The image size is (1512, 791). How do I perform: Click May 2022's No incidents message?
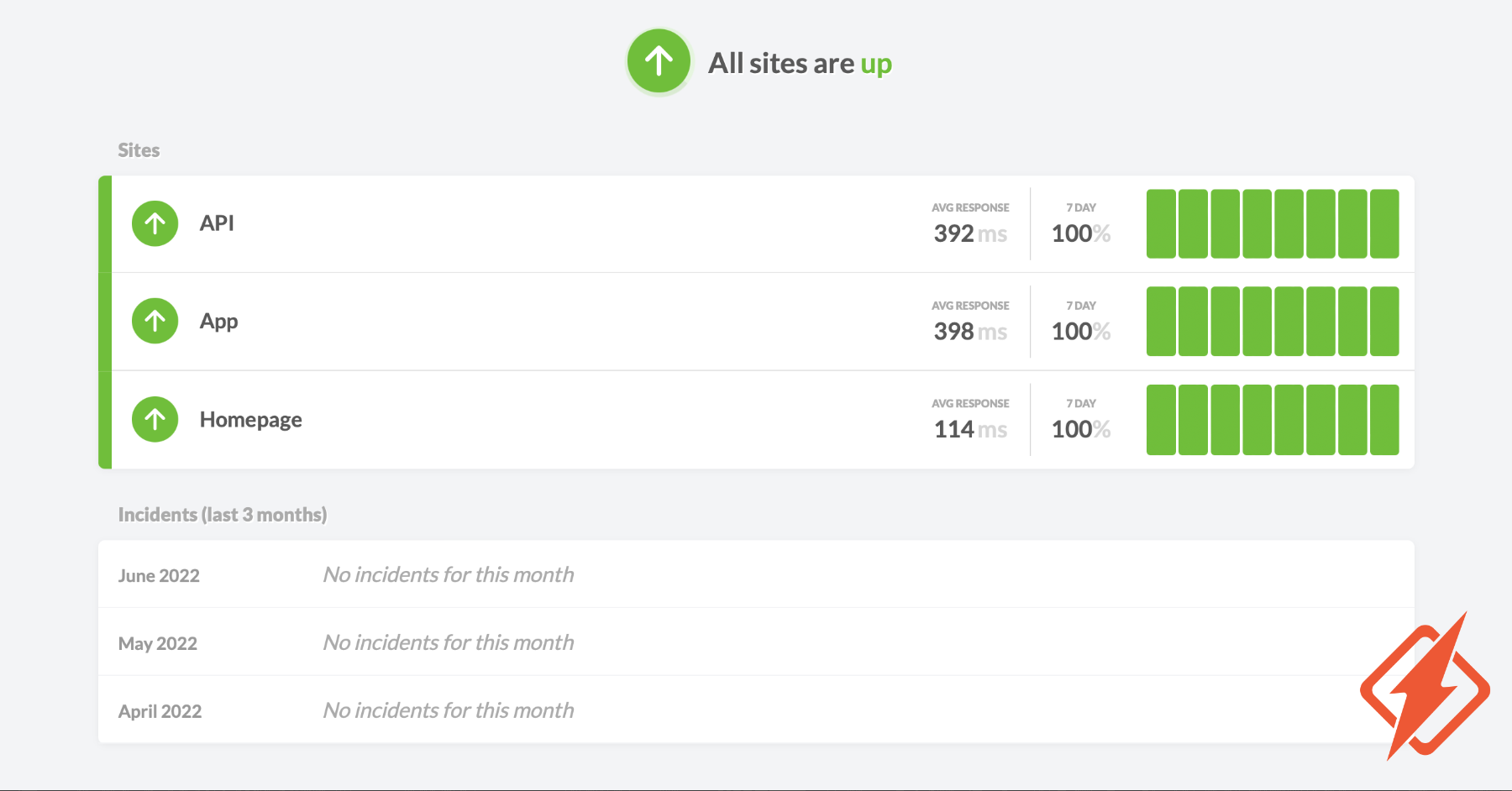point(449,642)
